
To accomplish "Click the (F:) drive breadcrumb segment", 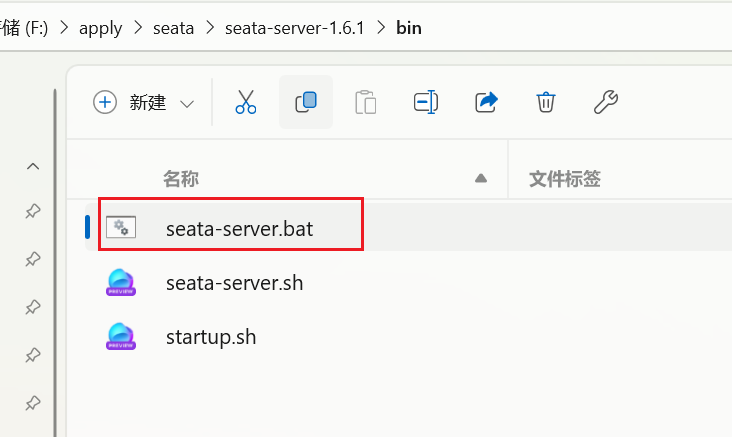I will pos(24,28).
